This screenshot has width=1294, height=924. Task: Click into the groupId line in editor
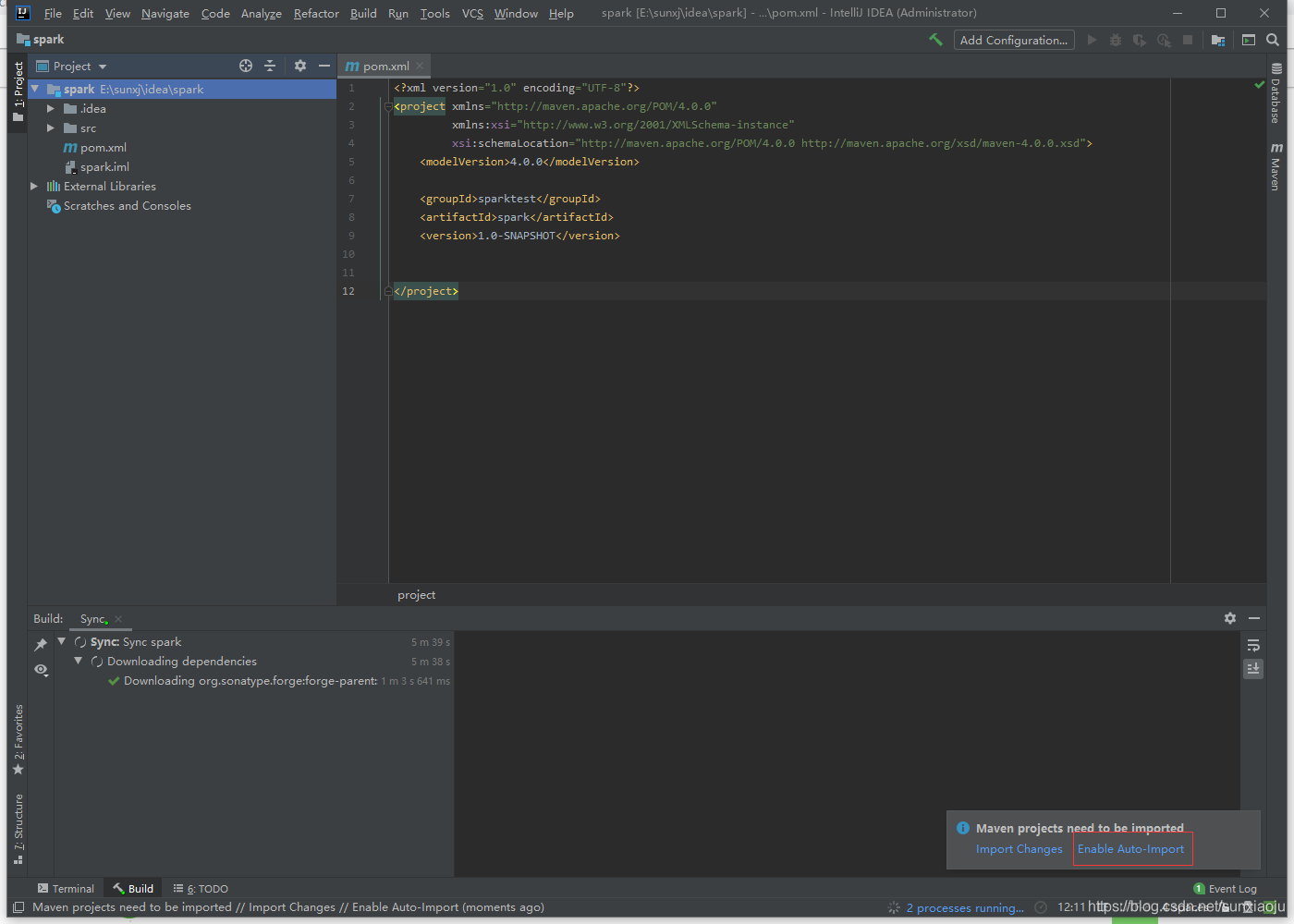tap(510, 199)
